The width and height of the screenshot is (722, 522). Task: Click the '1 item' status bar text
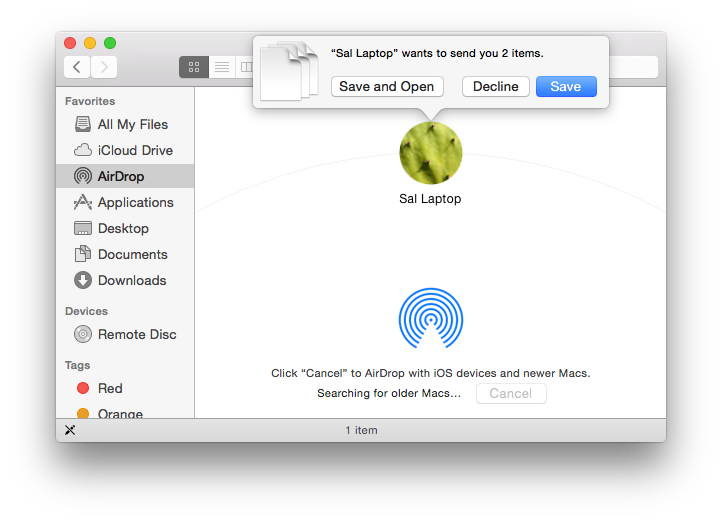pyautogui.click(x=361, y=430)
